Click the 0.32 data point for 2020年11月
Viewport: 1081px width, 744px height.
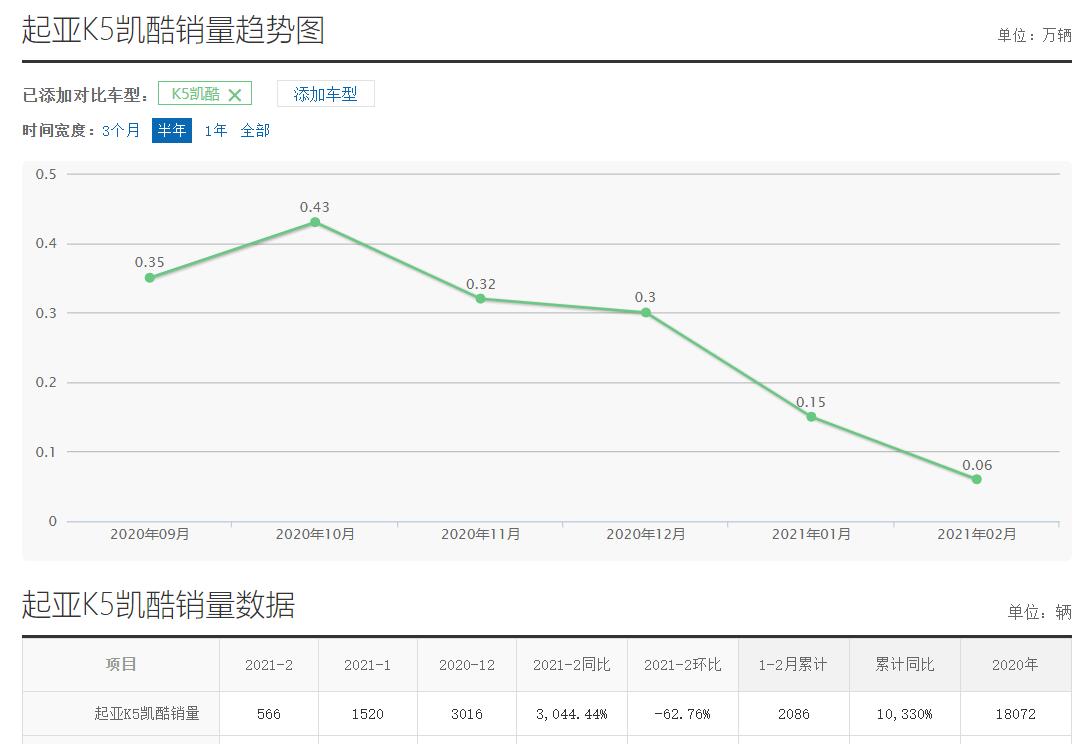(481, 299)
